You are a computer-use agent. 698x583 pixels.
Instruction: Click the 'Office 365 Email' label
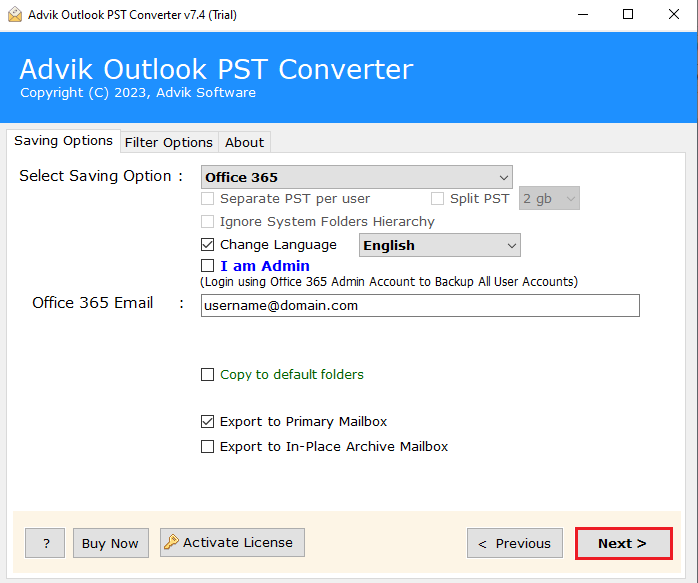click(x=93, y=303)
